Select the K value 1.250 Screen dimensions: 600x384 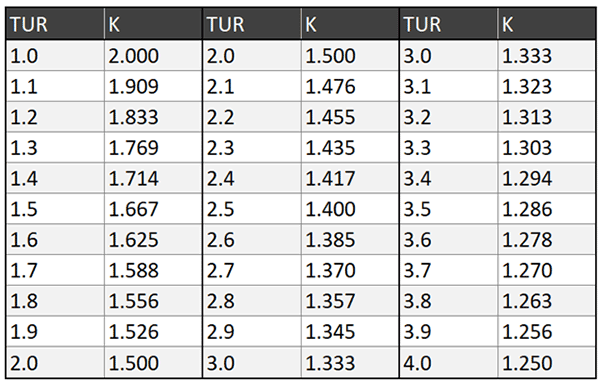tap(546, 363)
